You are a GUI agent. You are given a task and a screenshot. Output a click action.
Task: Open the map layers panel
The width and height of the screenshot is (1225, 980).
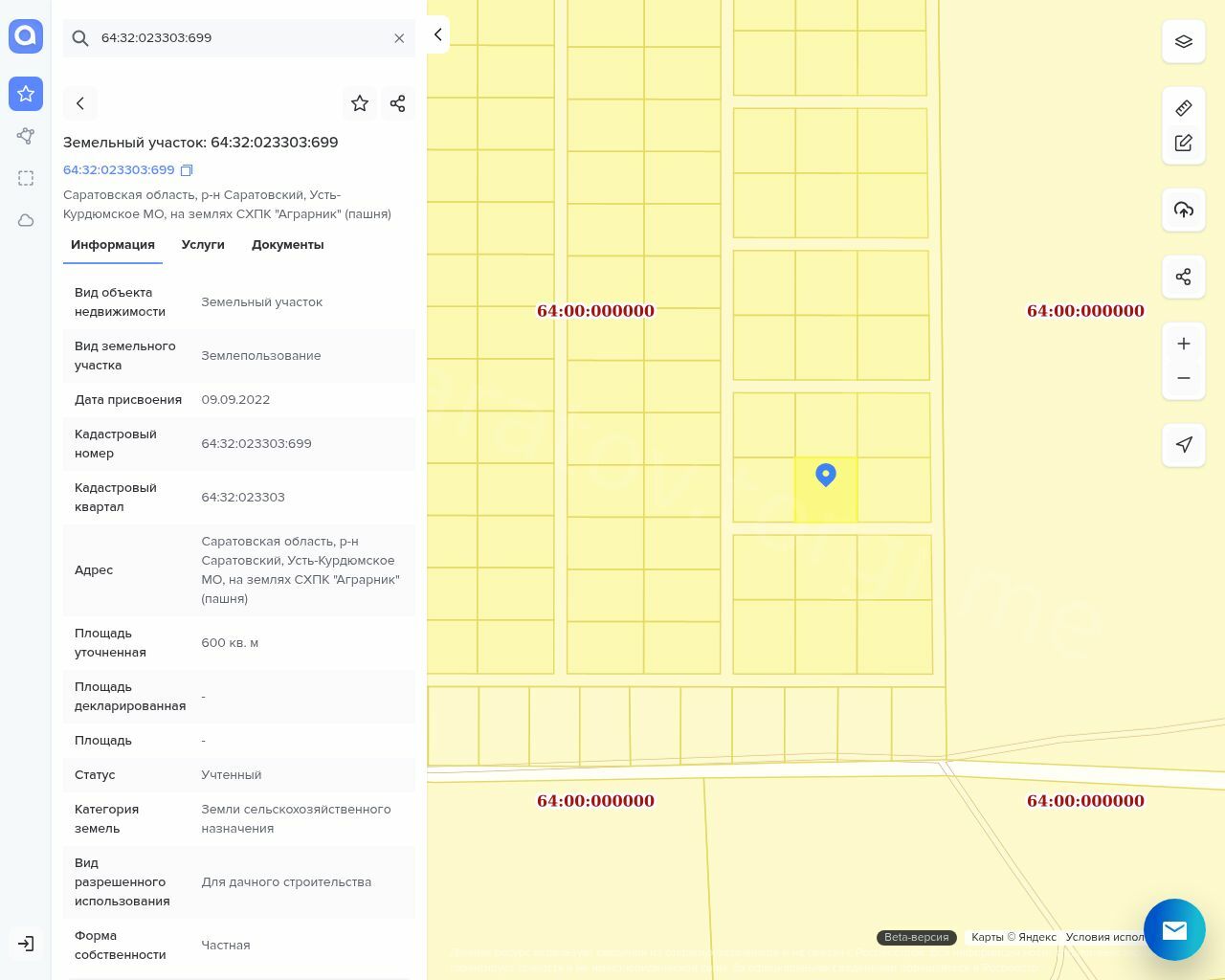(1183, 42)
